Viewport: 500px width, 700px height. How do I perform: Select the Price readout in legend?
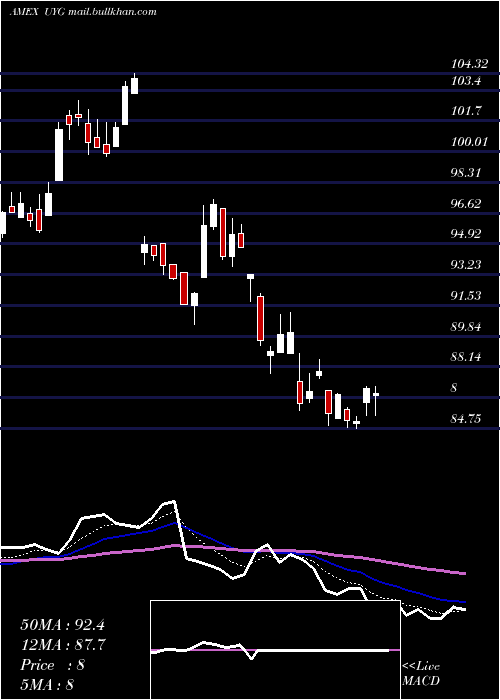[x=53, y=665]
